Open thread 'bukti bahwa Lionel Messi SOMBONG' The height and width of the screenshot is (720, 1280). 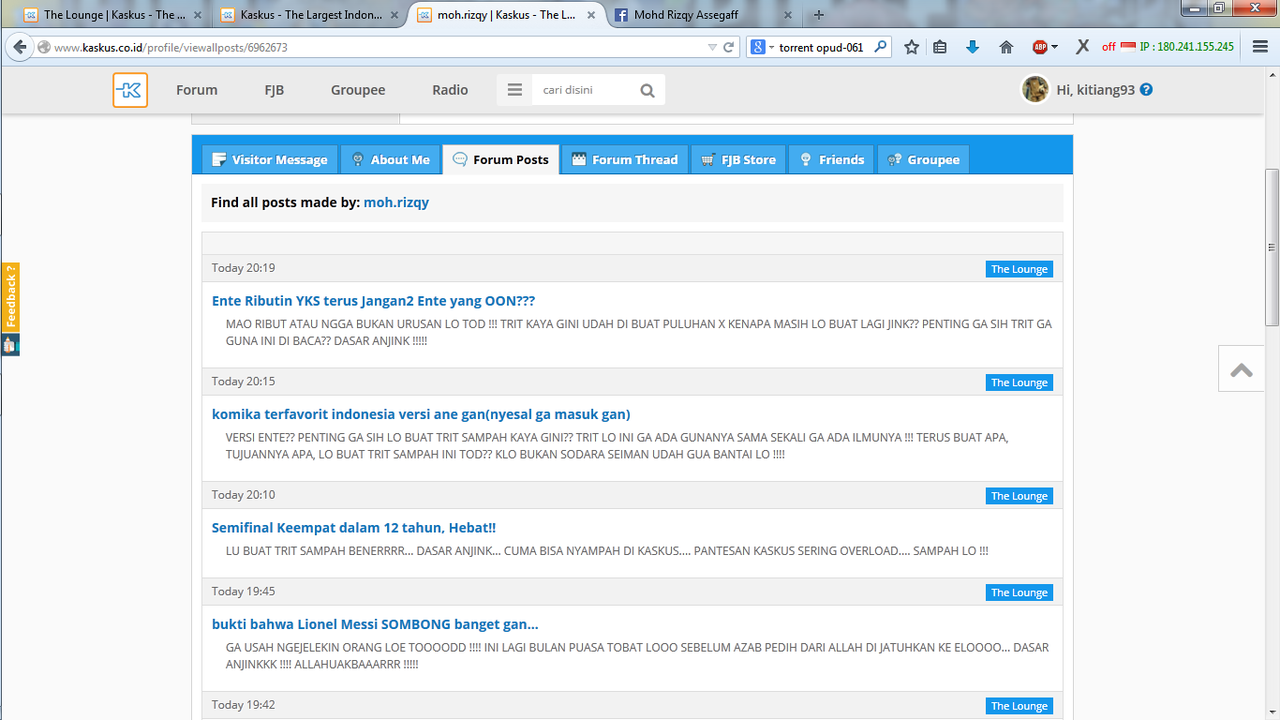pyautogui.click(x=375, y=624)
